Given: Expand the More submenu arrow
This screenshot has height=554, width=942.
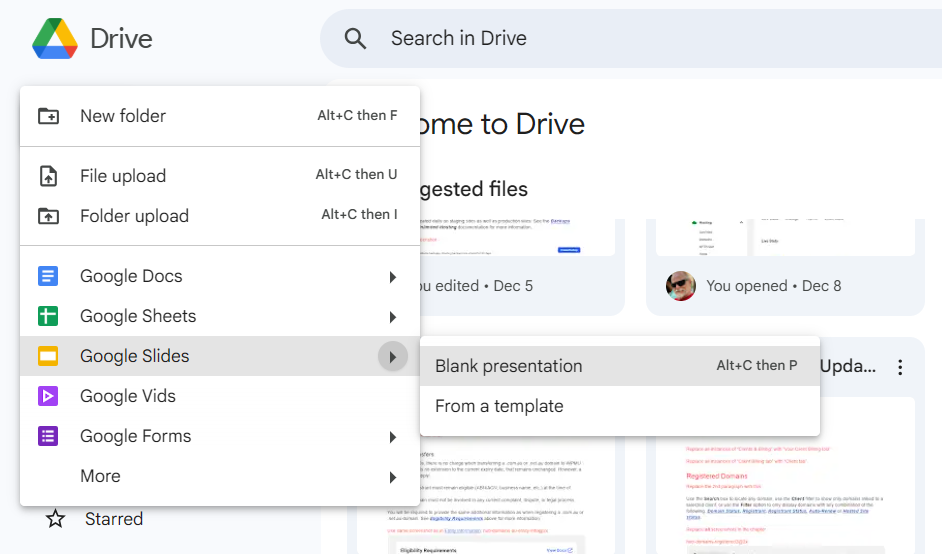Looking at the screenshot, I should point(393,478).
